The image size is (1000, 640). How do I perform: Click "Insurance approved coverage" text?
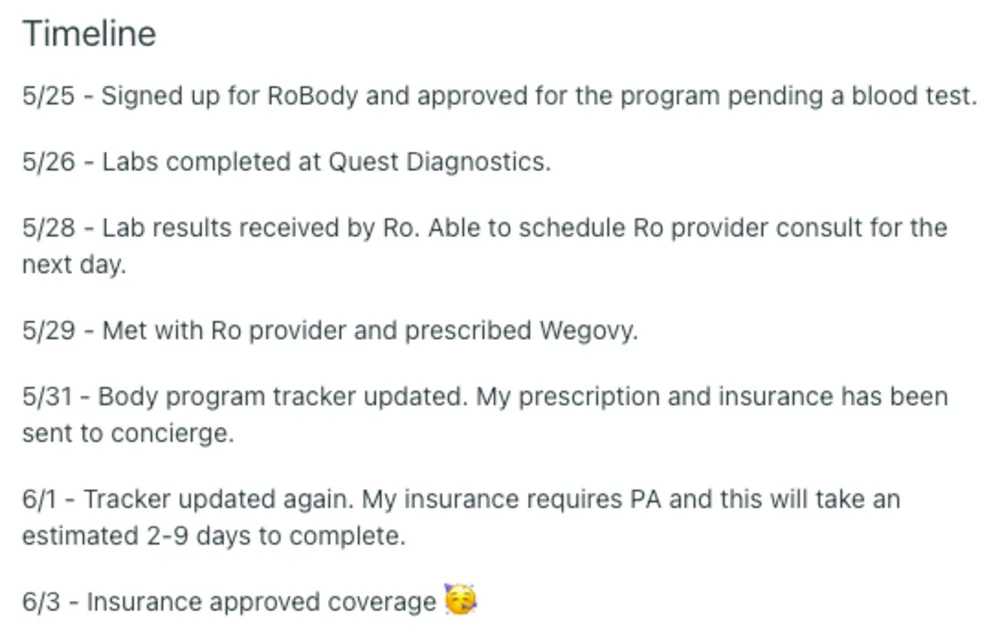coord(261,602)
